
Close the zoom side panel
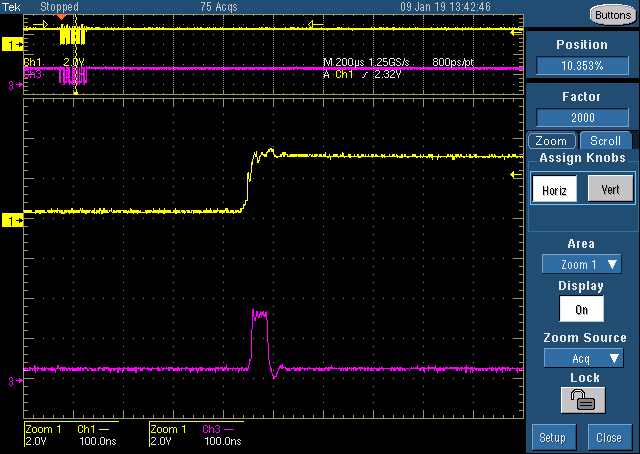[610, 438]
